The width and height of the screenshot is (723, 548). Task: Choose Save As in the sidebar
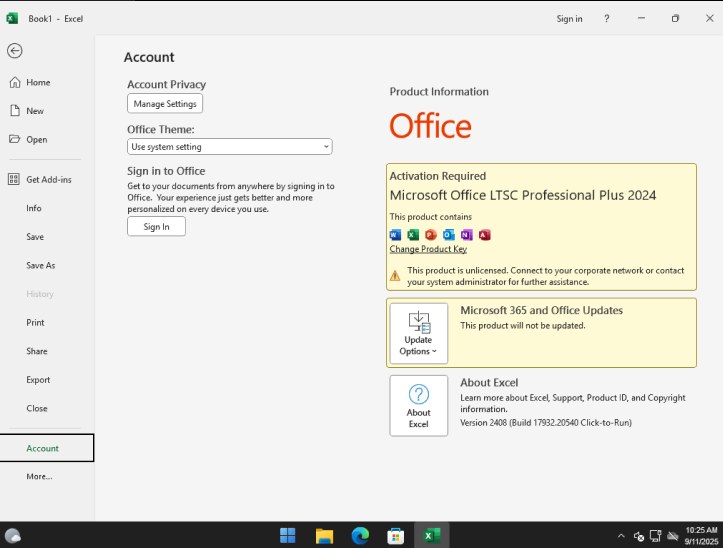[41, 265]
